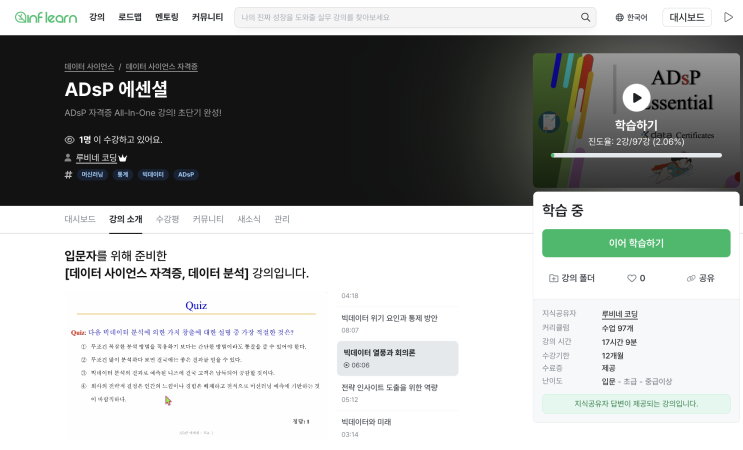Select the 통계 tag

pos(123,175)
